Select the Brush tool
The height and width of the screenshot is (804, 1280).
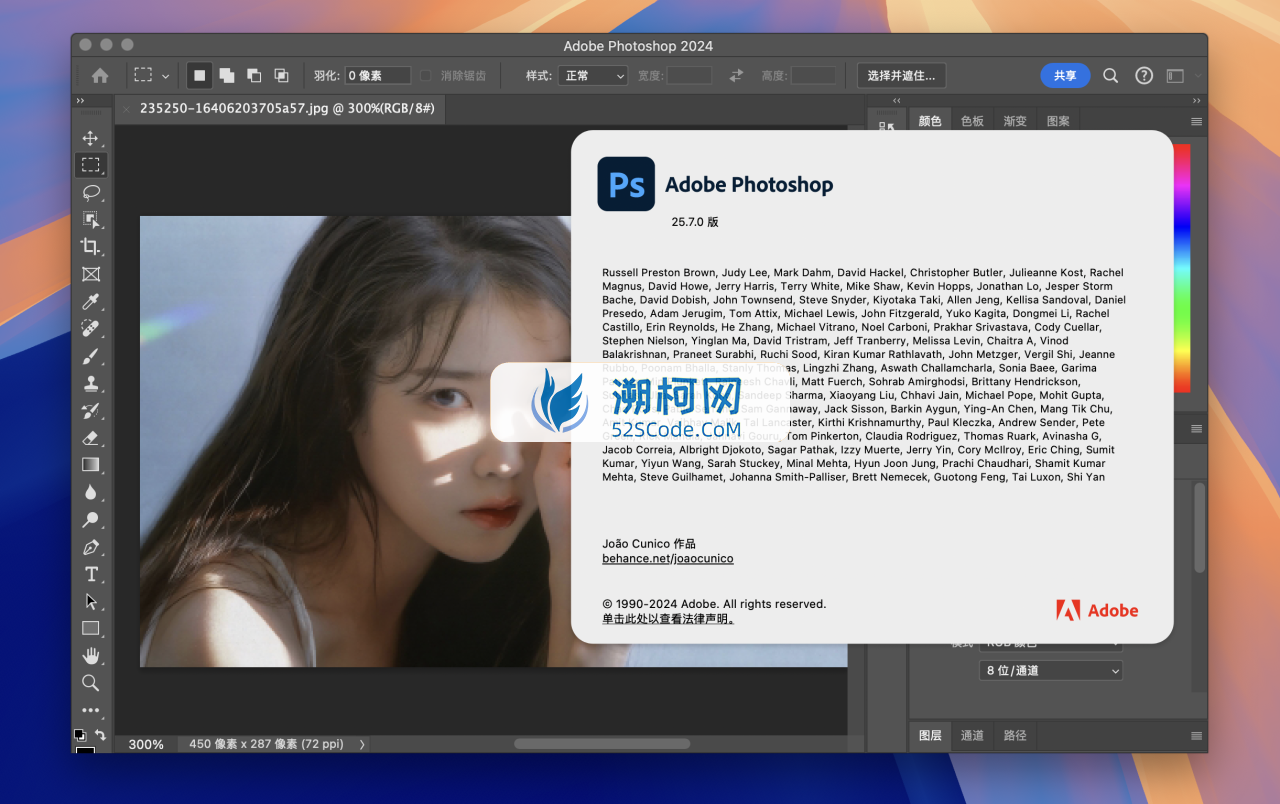tap(91, 356)
